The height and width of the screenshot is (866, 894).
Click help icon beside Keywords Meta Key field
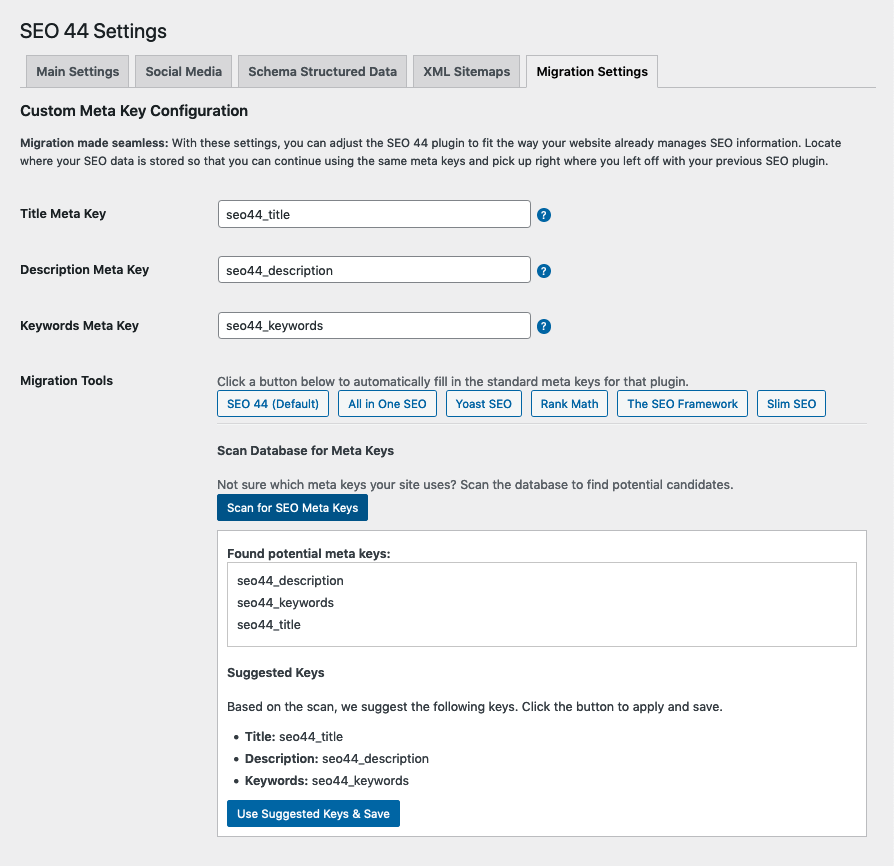(544, 326)
